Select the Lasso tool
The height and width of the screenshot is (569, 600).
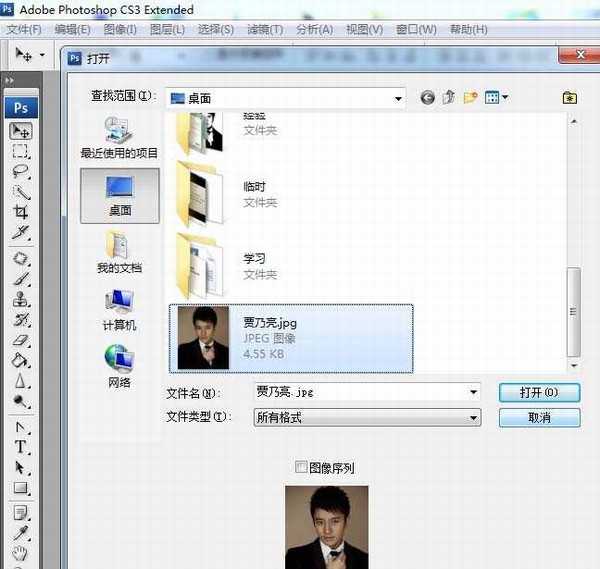pos(20,171)
